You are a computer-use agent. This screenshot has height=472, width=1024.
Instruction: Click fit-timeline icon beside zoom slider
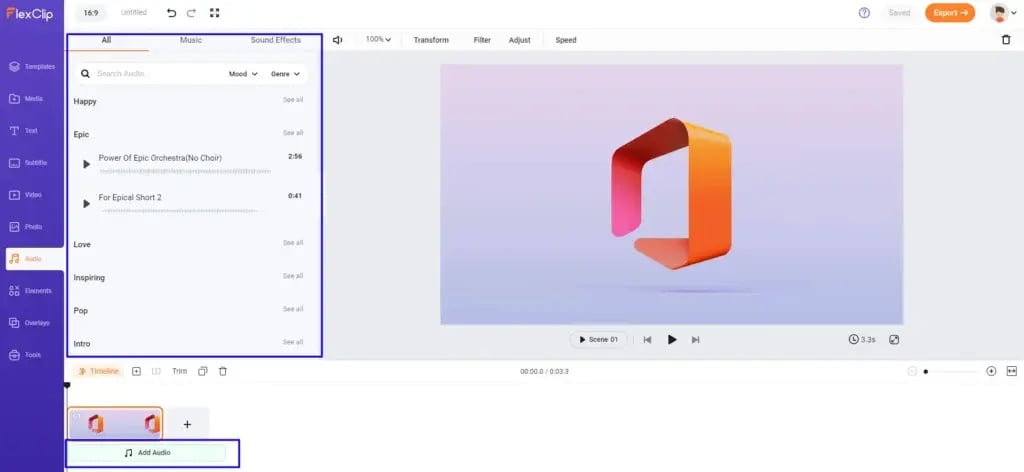[x=1011, y=371]
